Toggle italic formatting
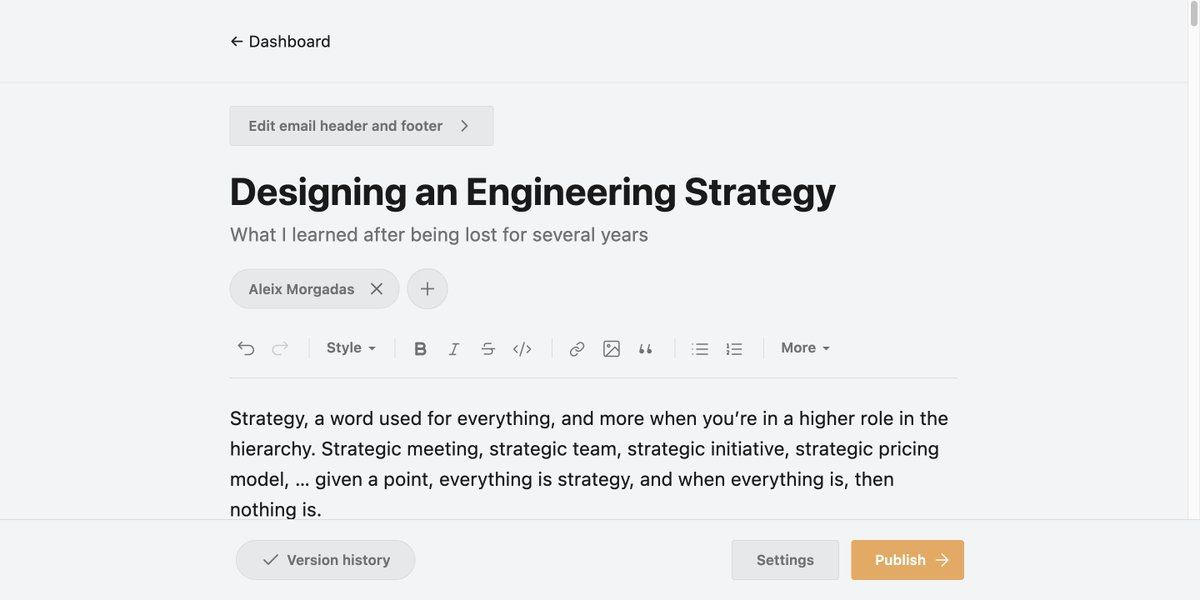This screenshot has height=600, width=1200. (454, 348)
